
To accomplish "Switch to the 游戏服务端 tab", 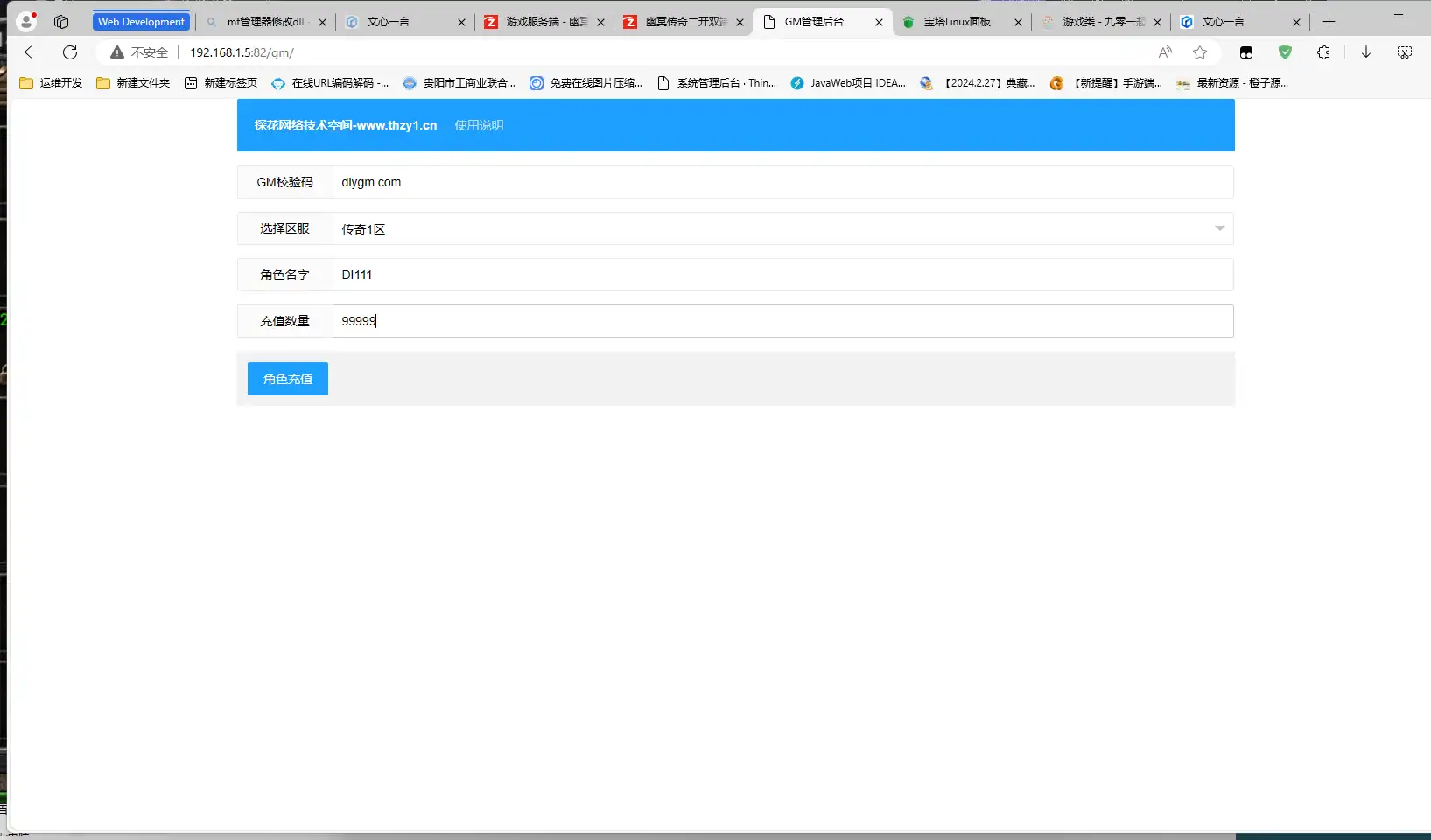I will [544, 22].
